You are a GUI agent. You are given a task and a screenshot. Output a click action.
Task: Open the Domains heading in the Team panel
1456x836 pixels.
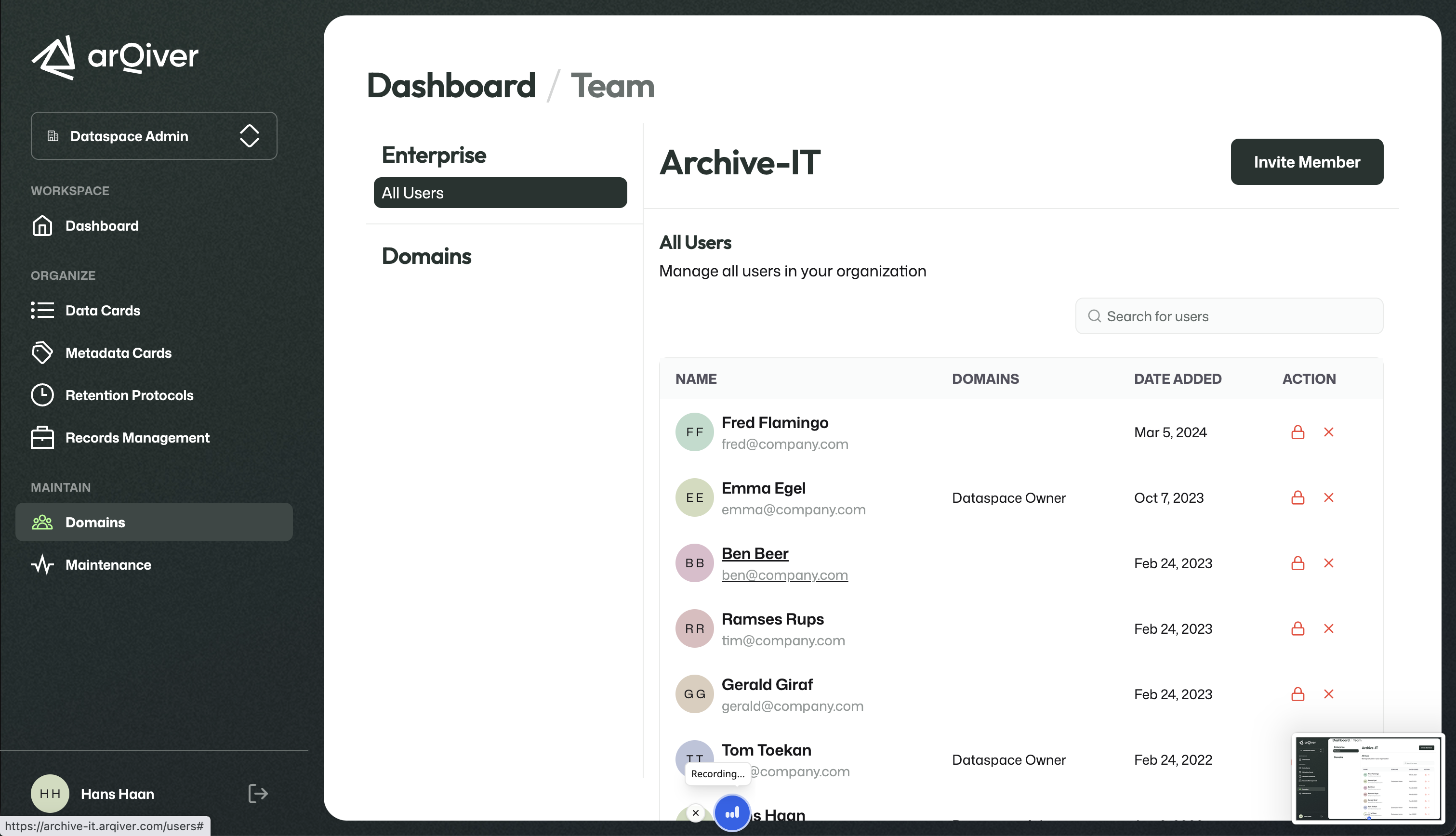[x=426, y=256]
